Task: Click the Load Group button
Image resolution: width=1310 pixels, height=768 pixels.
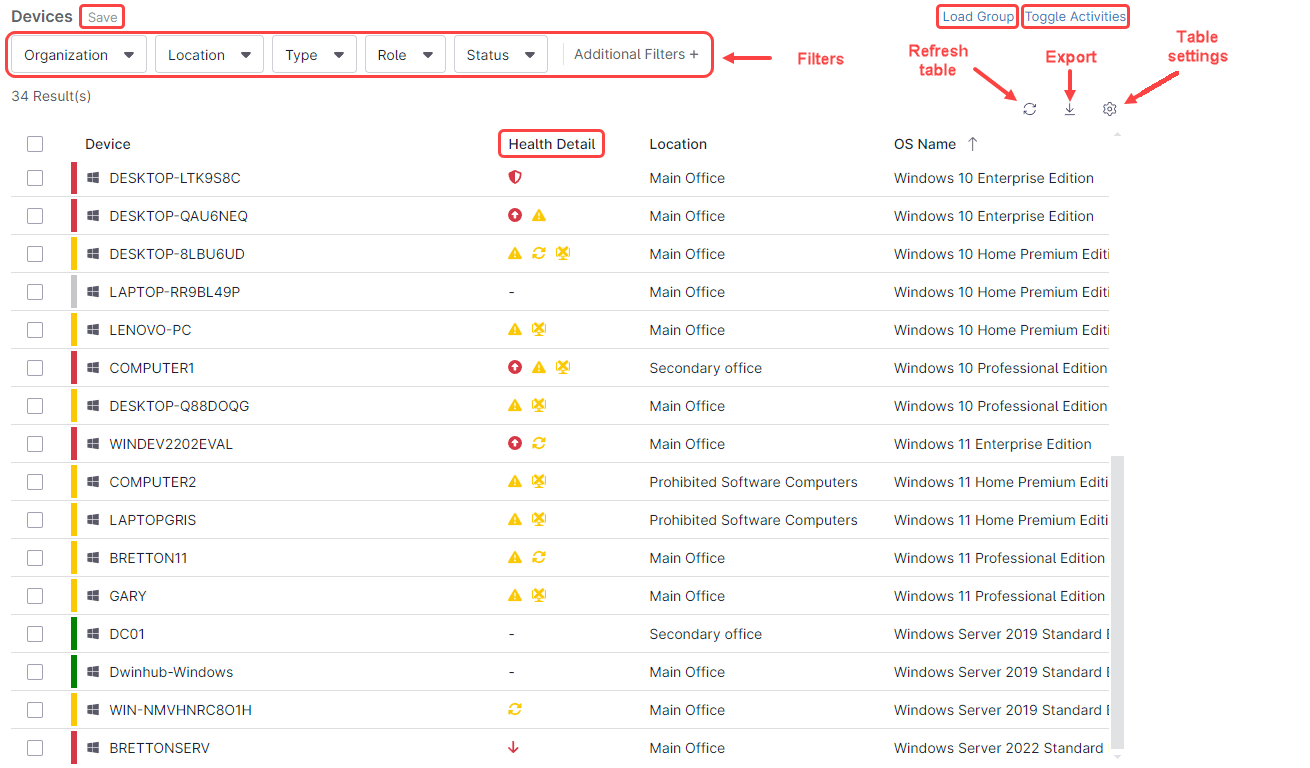Action: [976, 16]
